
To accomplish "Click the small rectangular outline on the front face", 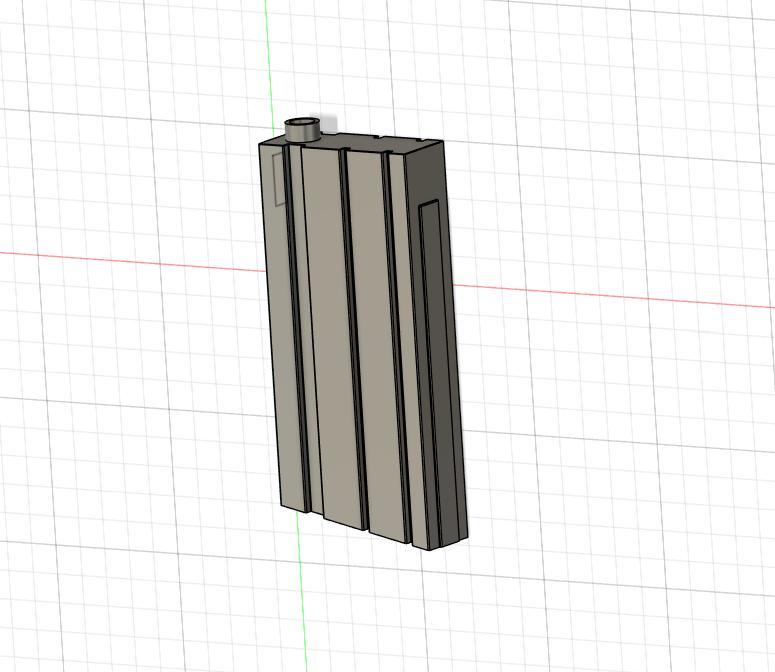I will [279, 178].
